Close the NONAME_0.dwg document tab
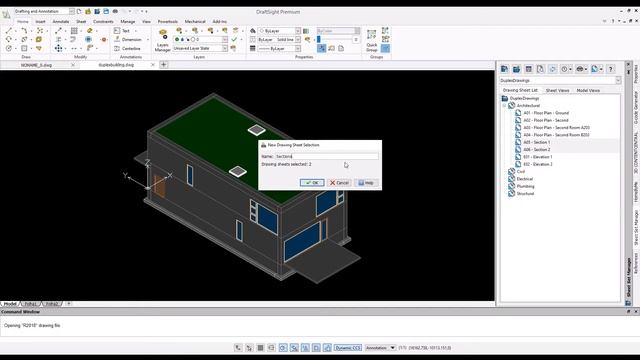The width and height of the screenshot is (640, 360). coord(73,65)
